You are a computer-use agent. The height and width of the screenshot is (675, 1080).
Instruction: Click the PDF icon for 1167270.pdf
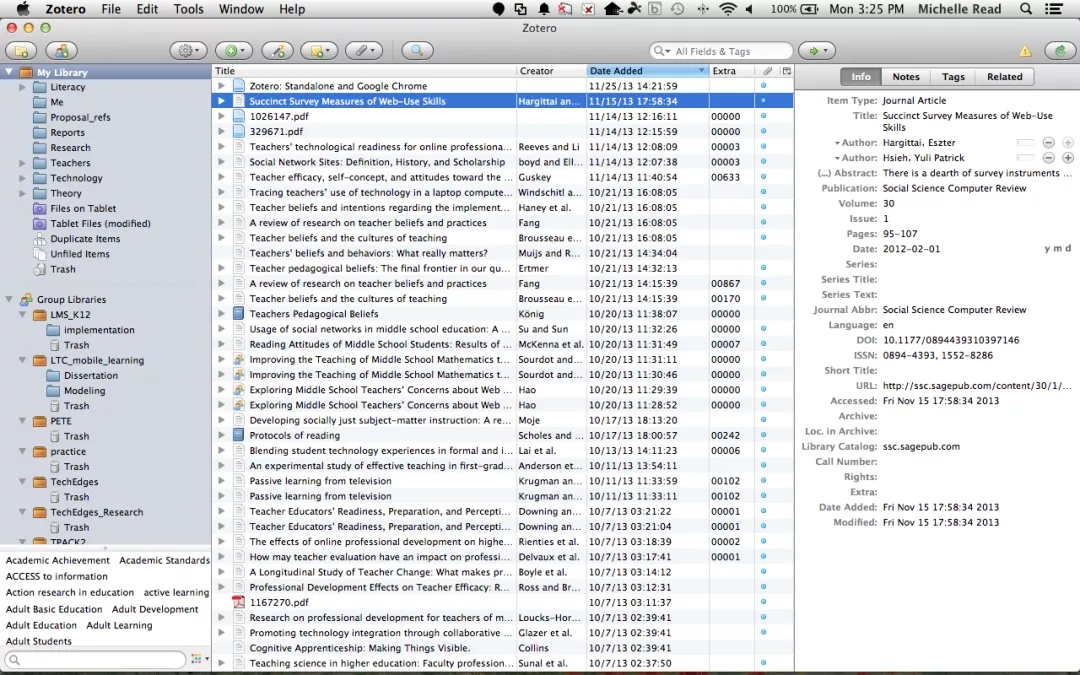(238, 603)
